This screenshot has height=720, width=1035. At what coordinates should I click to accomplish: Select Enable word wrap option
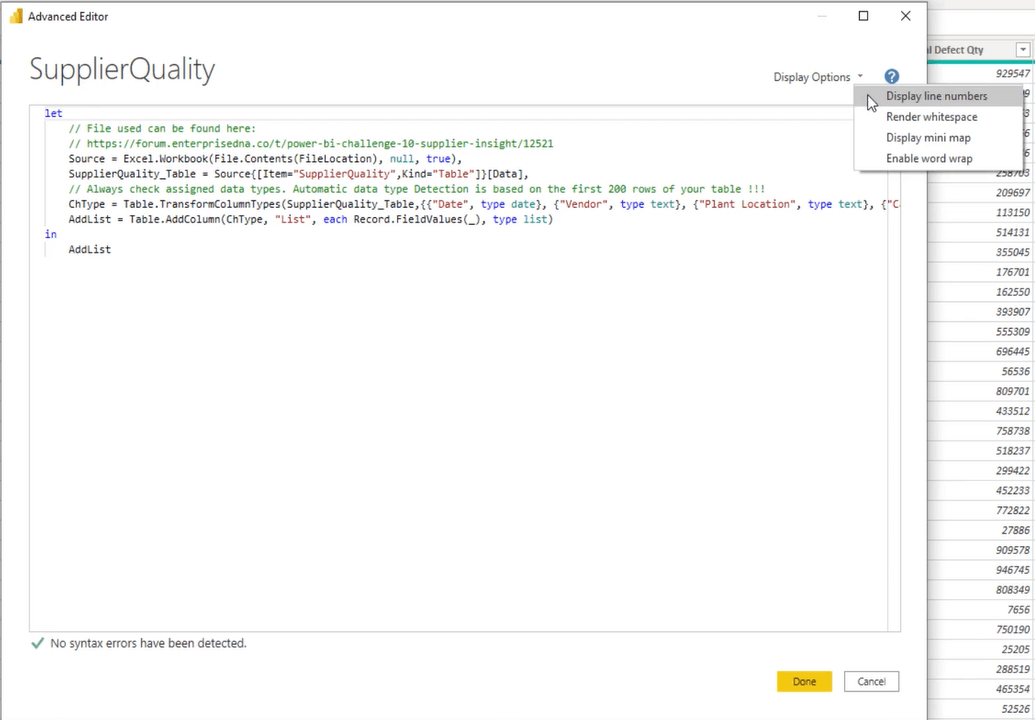click(x=938, y=158)
